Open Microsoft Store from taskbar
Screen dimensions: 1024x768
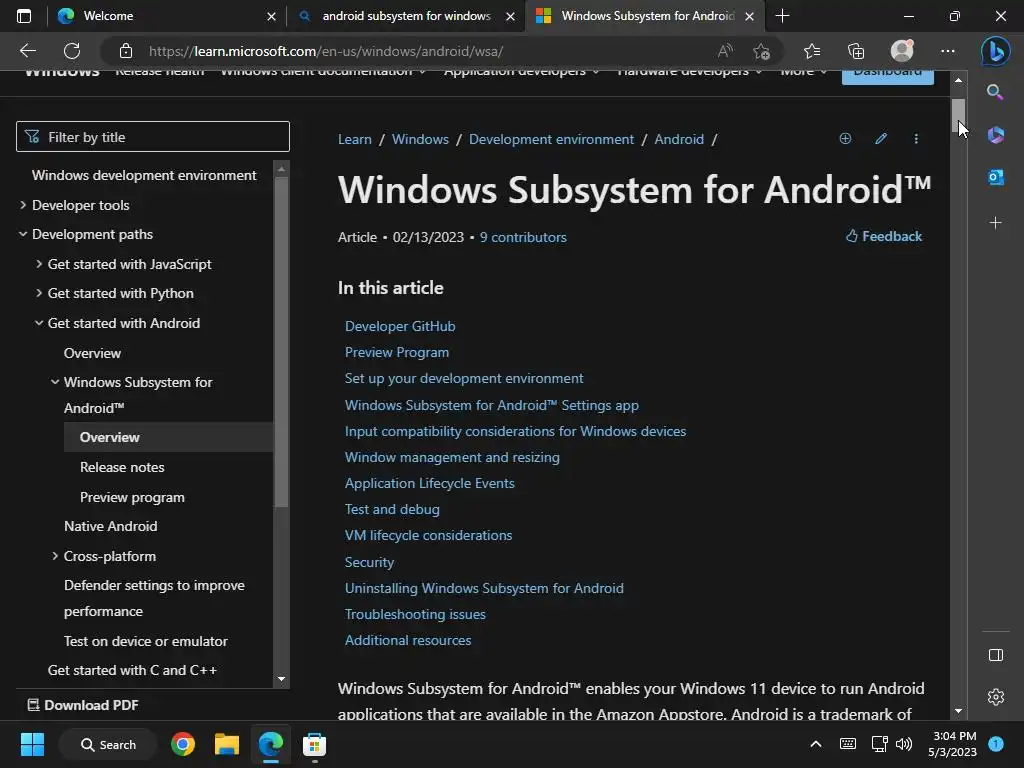point(314,744)
